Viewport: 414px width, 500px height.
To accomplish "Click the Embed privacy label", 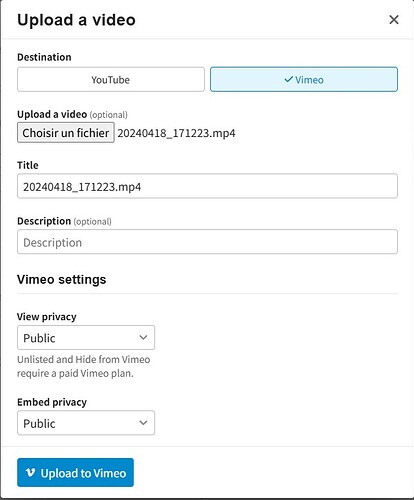I will tap(52, 402).
